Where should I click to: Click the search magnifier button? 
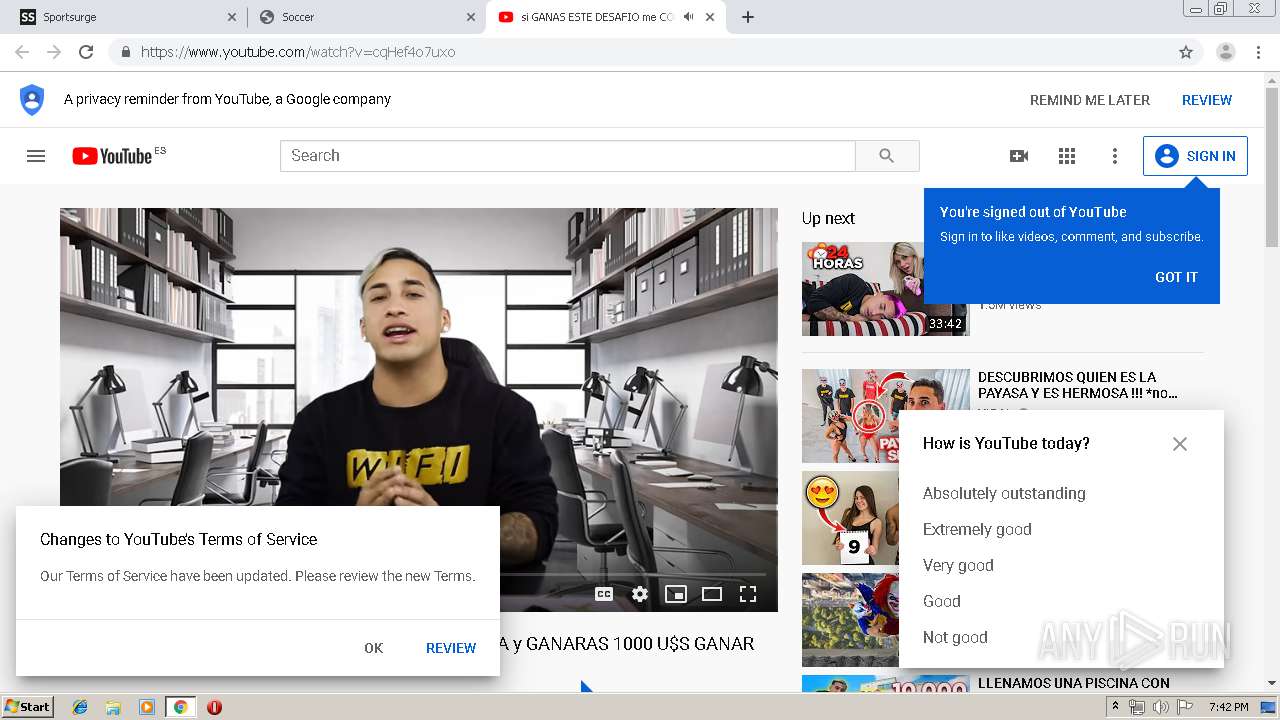pos(887,156)
